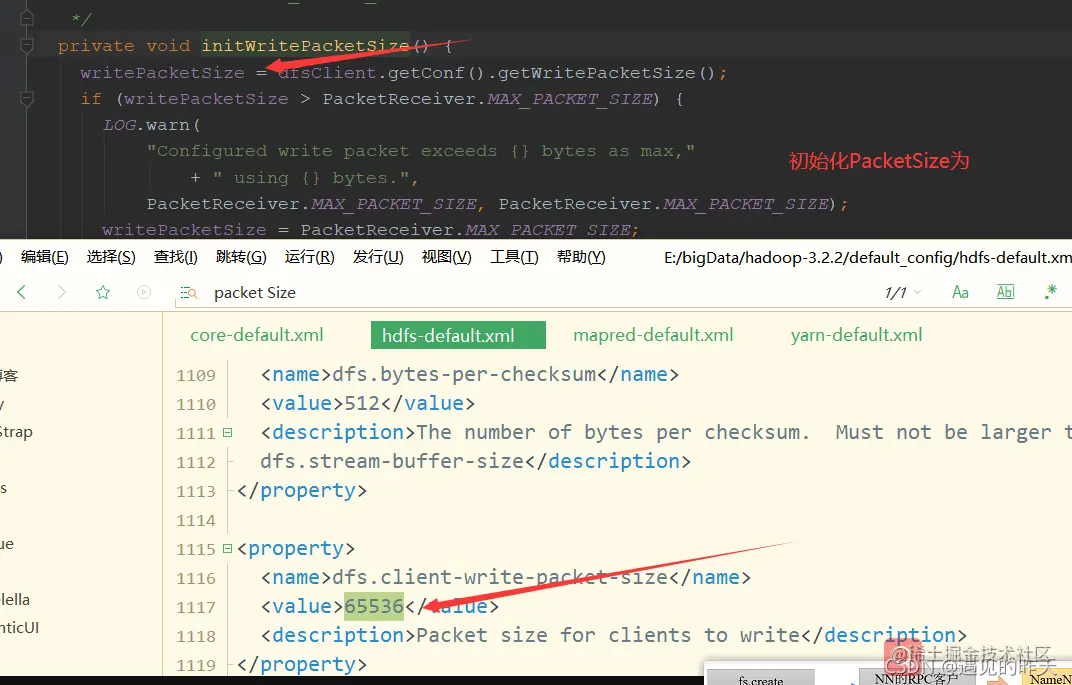Screen dimensions: 1072x685
Task: Click the 'nticUI' item in left sidebar
Action: click(20, 628)
